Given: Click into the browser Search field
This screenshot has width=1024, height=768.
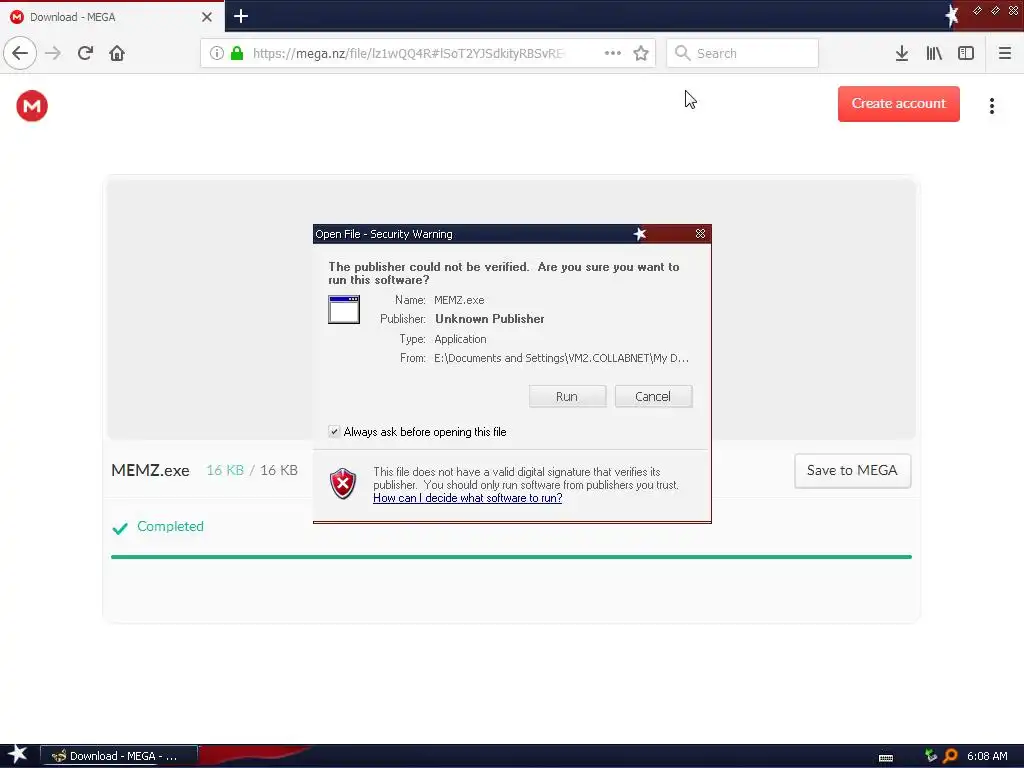Looking at the screenshot, I should 743,53.
